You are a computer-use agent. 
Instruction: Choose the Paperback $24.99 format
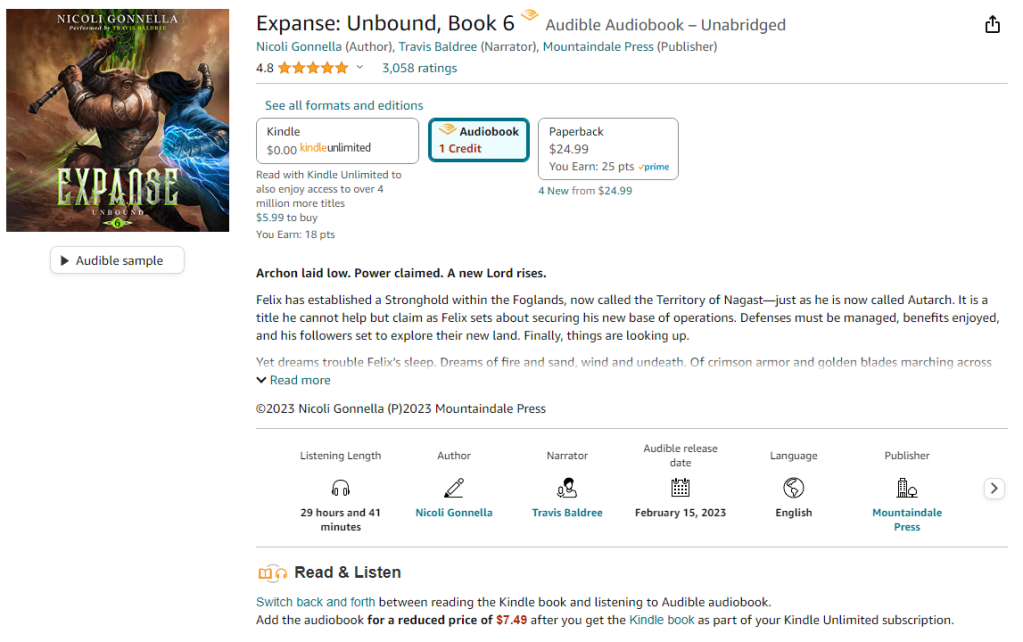(x=608, y=149)
